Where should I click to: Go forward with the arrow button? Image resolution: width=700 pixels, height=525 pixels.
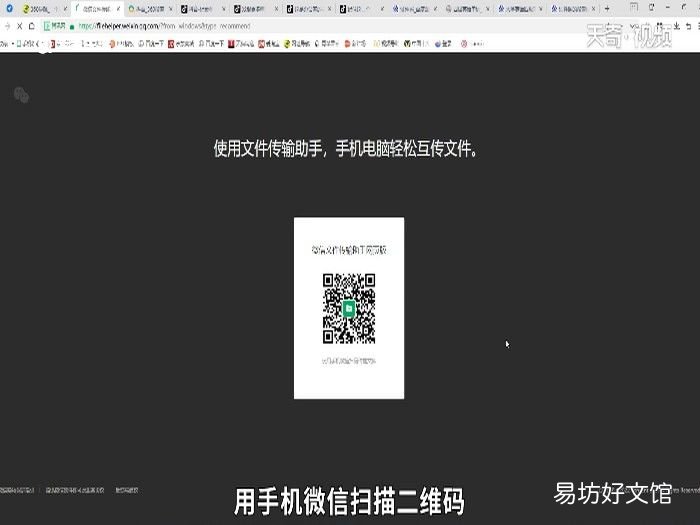[x=7, y=26]
